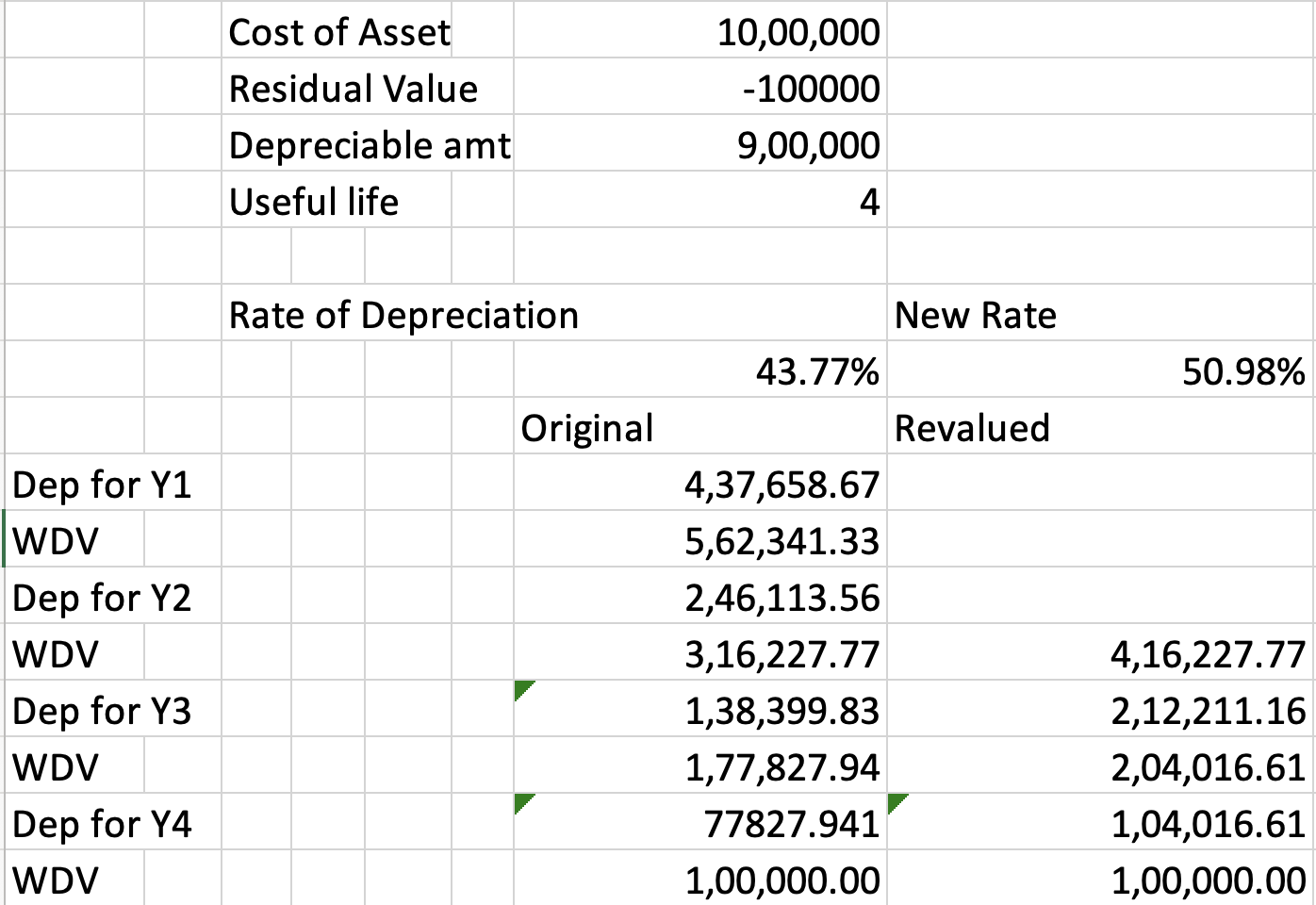1316x905 pixels.
Task: Select the revalued Y3 depreciation 2,12,211.16
Action: coord(1208,711)
